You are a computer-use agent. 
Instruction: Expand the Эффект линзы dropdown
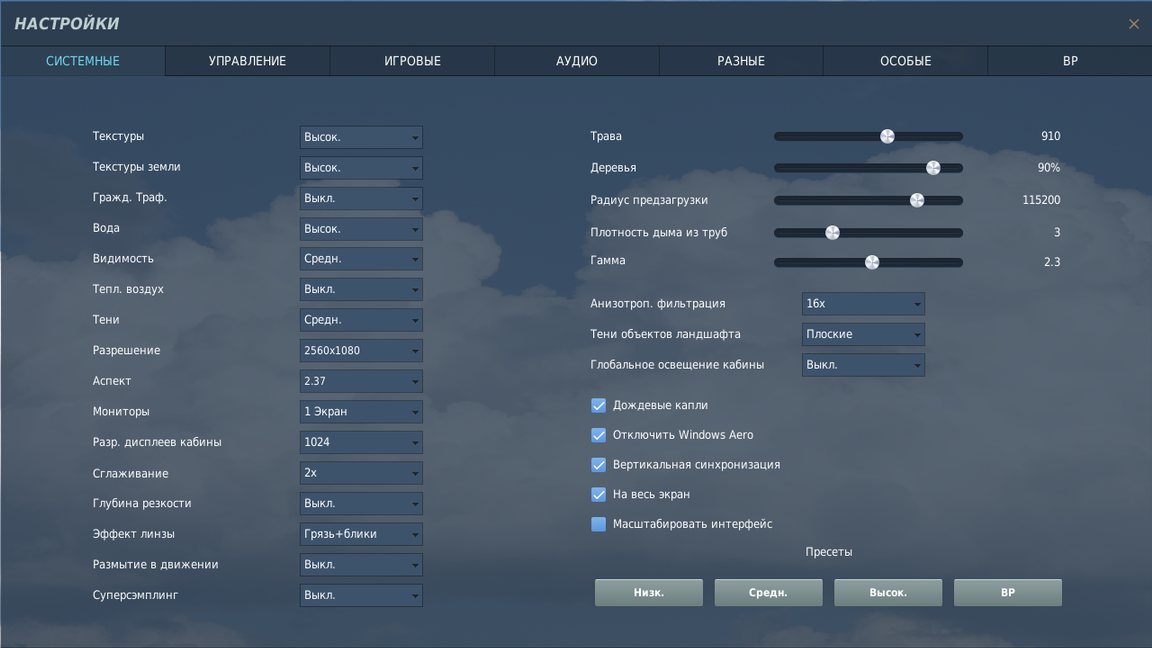pyautogui.click(x=361, y=534)
